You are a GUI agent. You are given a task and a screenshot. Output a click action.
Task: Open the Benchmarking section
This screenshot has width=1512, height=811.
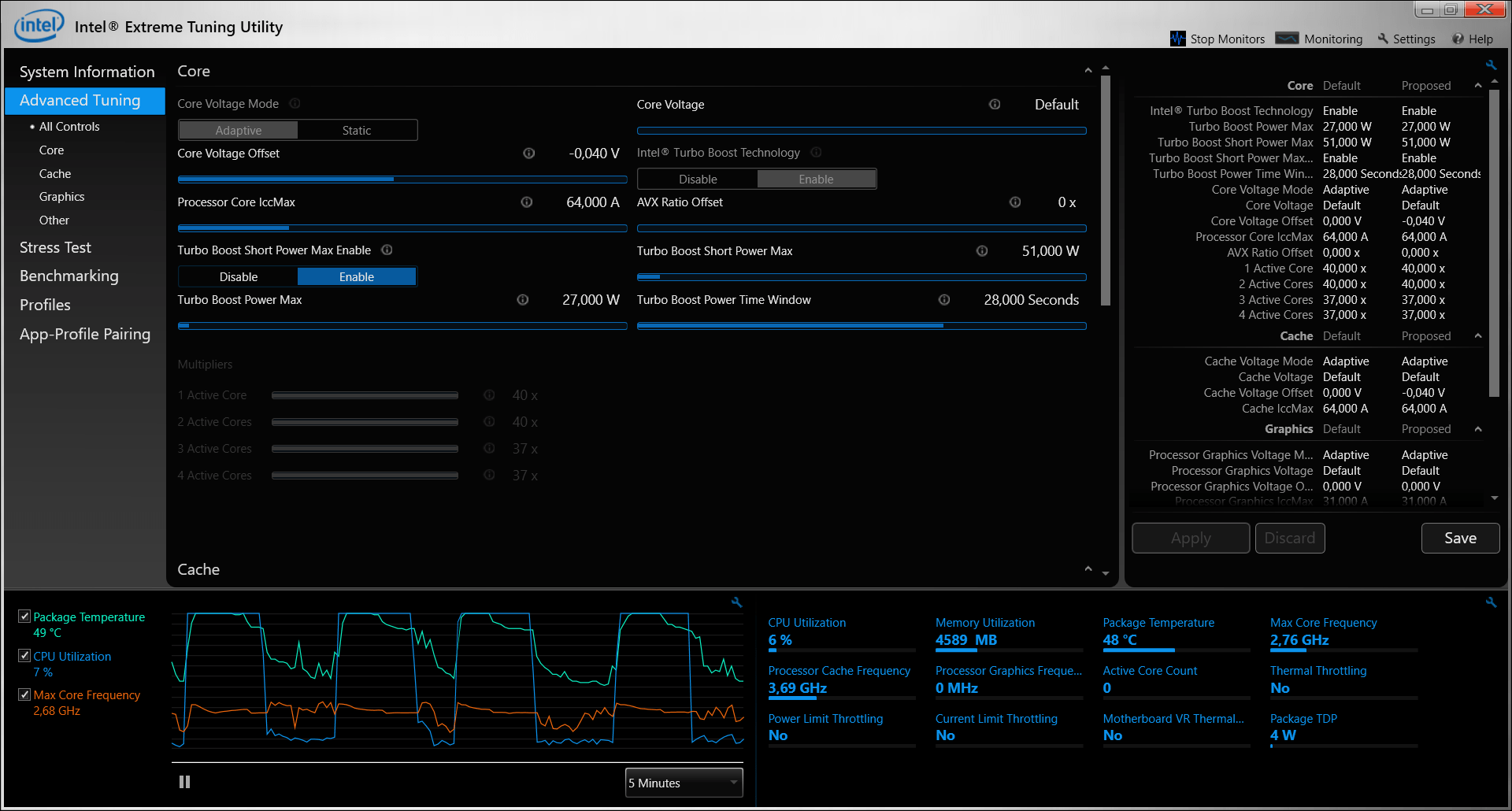(69, 276)
